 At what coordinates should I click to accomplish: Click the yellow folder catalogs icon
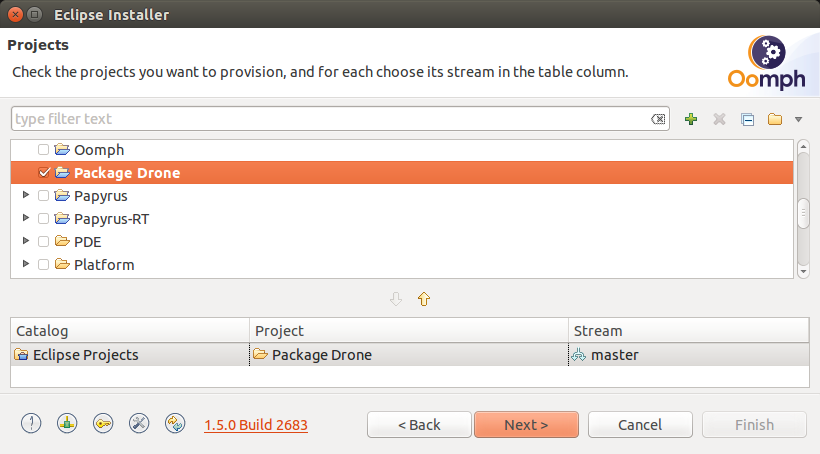[775, 119]
